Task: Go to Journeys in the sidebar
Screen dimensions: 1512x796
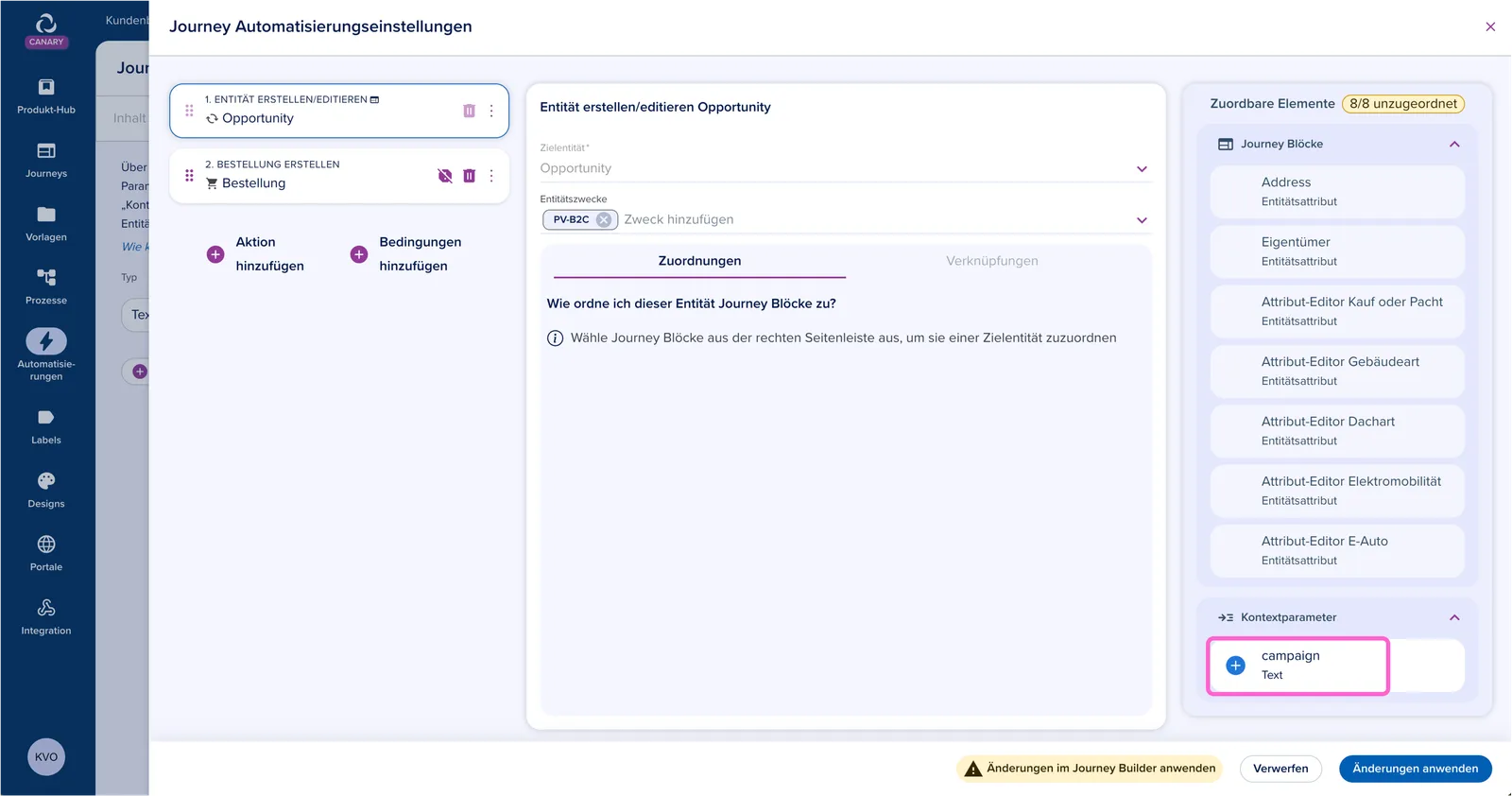Action: [x=46, y=161]
